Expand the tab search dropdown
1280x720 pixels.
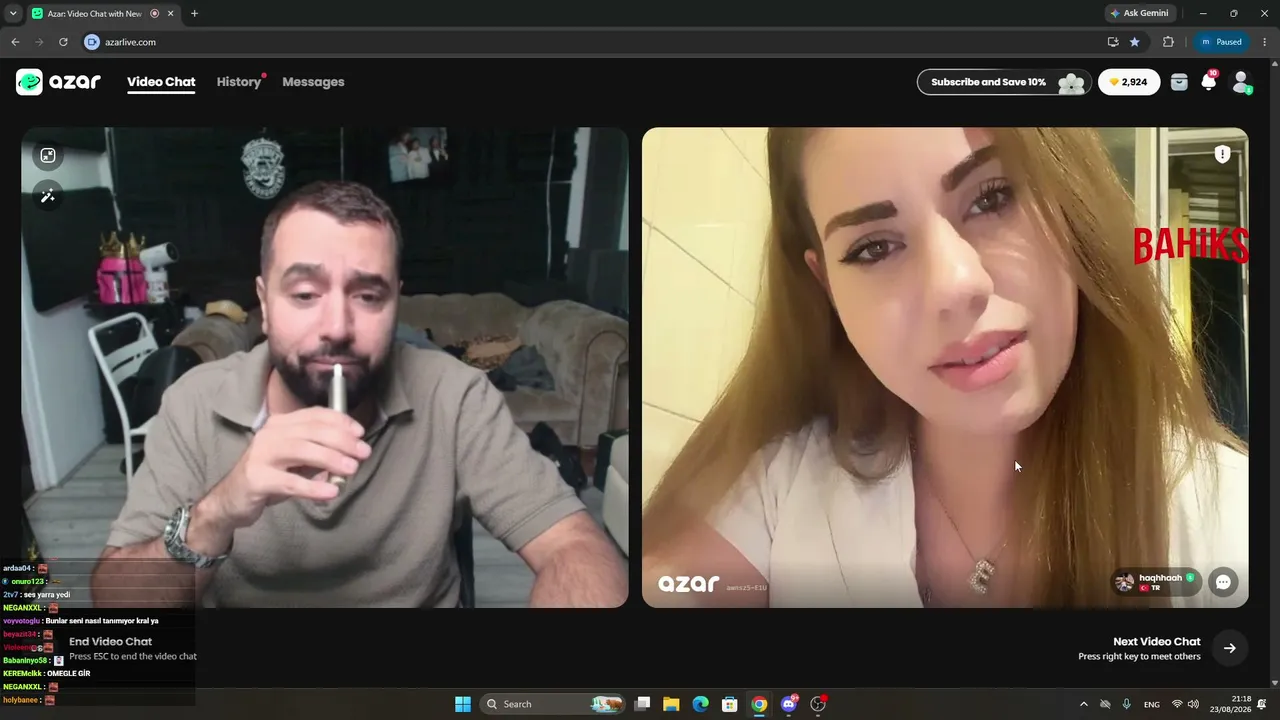click(12, 14)
